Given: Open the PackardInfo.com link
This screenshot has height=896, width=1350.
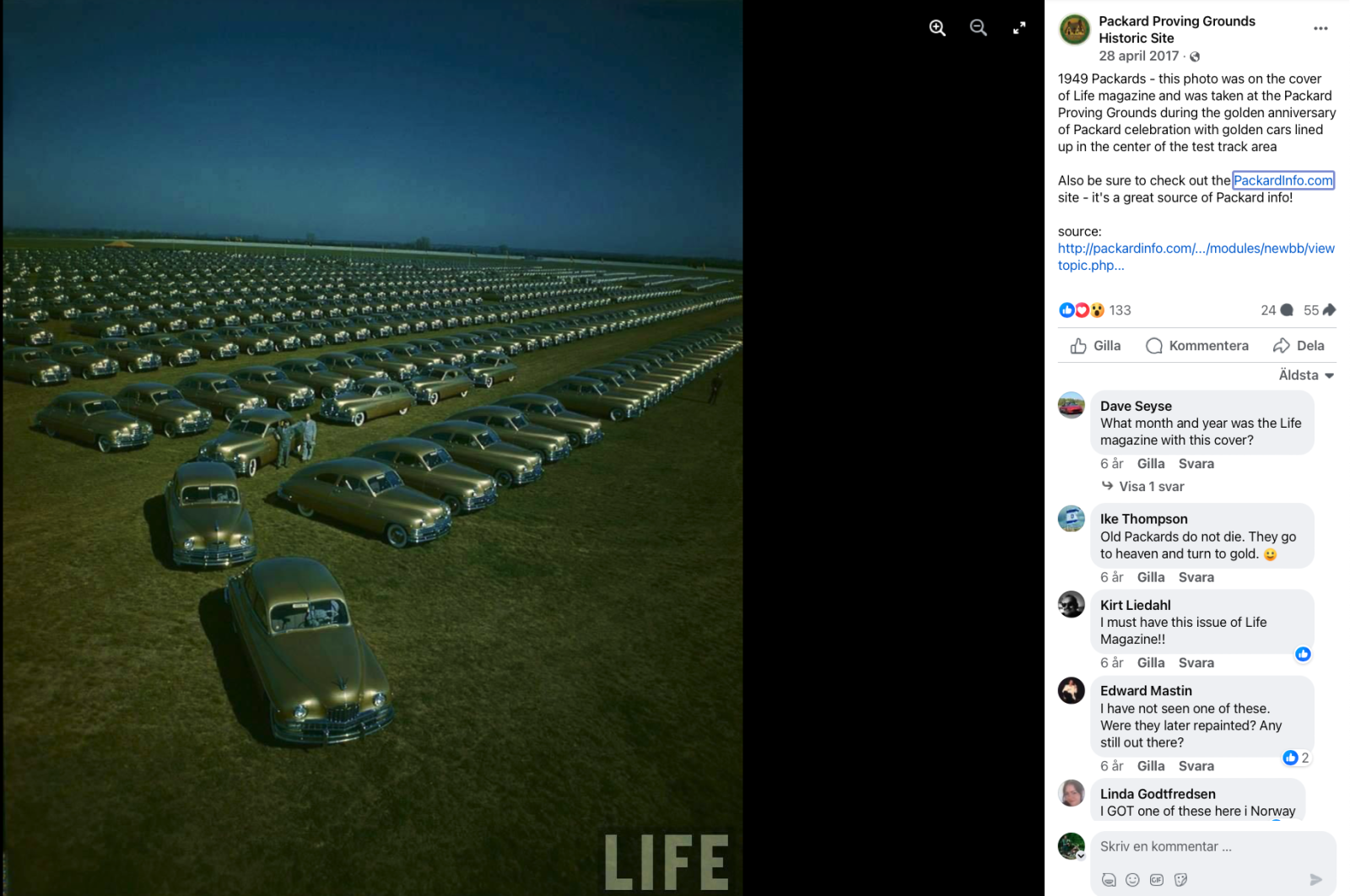Looking at the screenshot, I should tap(1283, 181).
